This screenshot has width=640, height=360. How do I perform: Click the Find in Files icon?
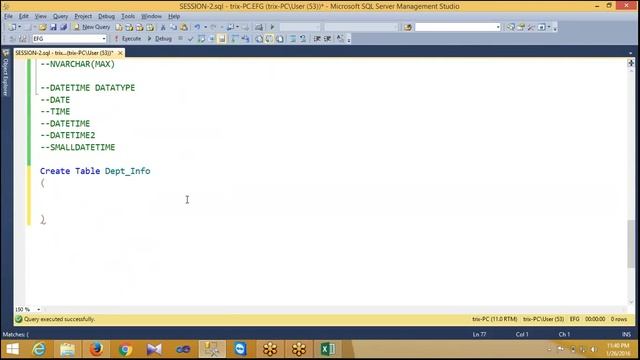[408, 27]
